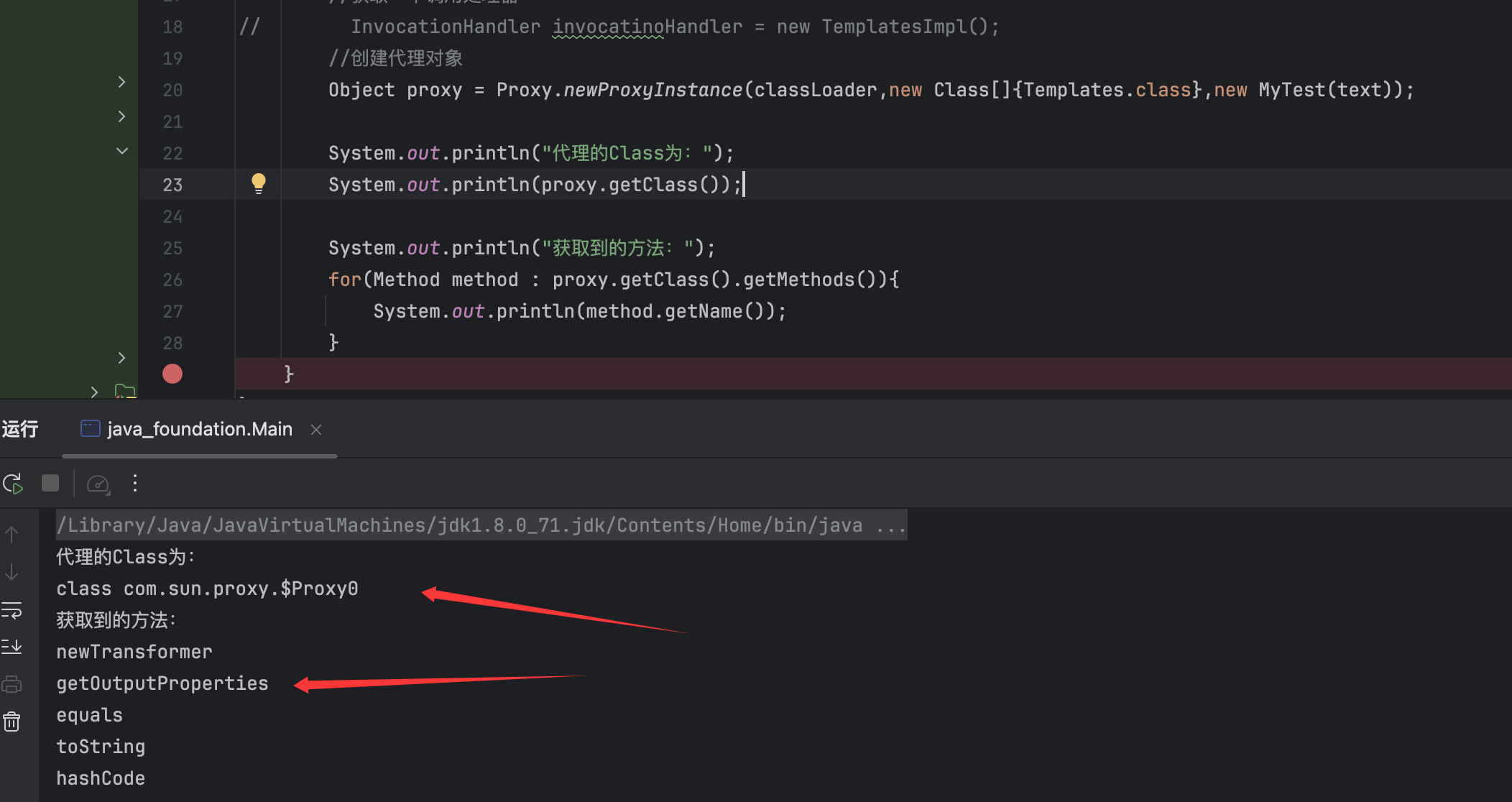Expand the project tree chevron beside line 20
1512x802 pixels.
coord(121,82)
